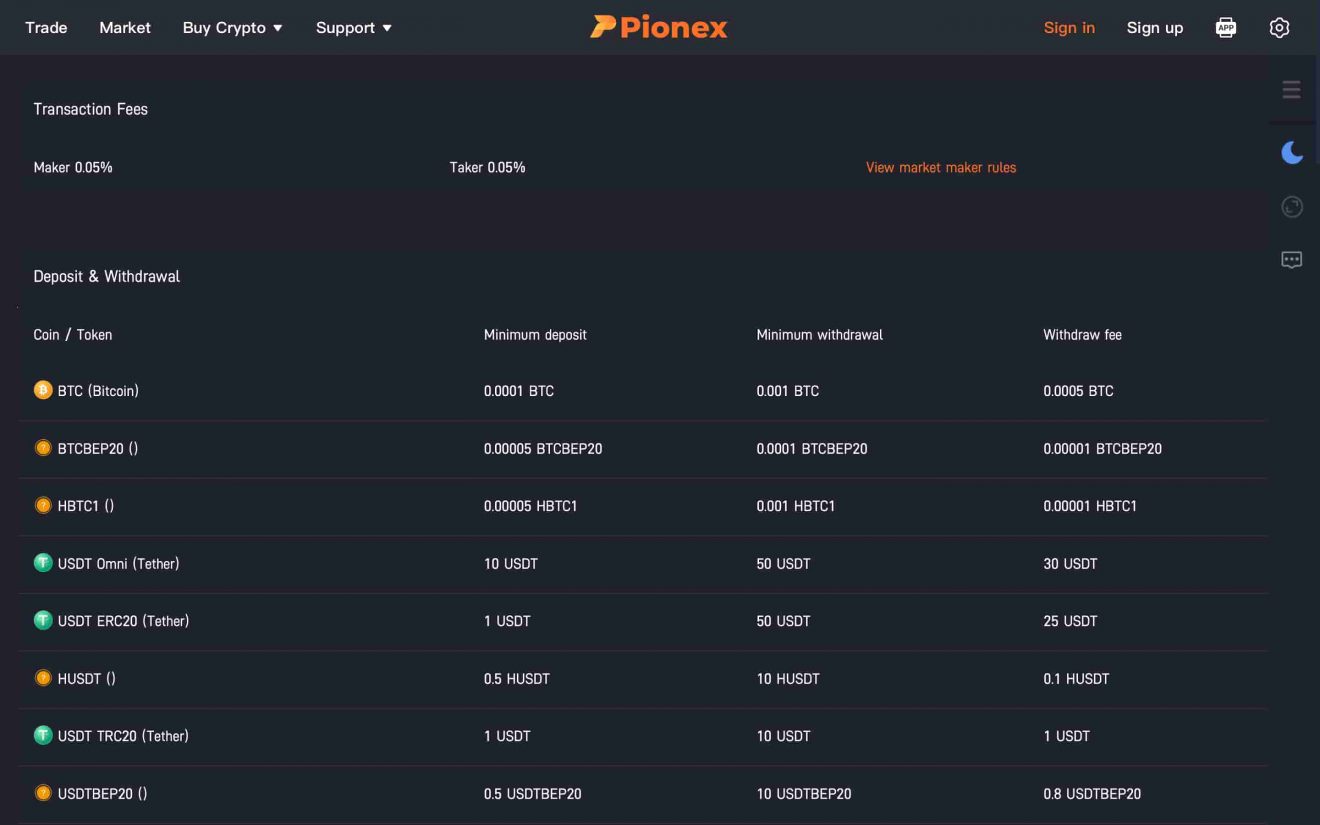Click the Bitcoin coin icon next to BTC

[x=42, y=390]
